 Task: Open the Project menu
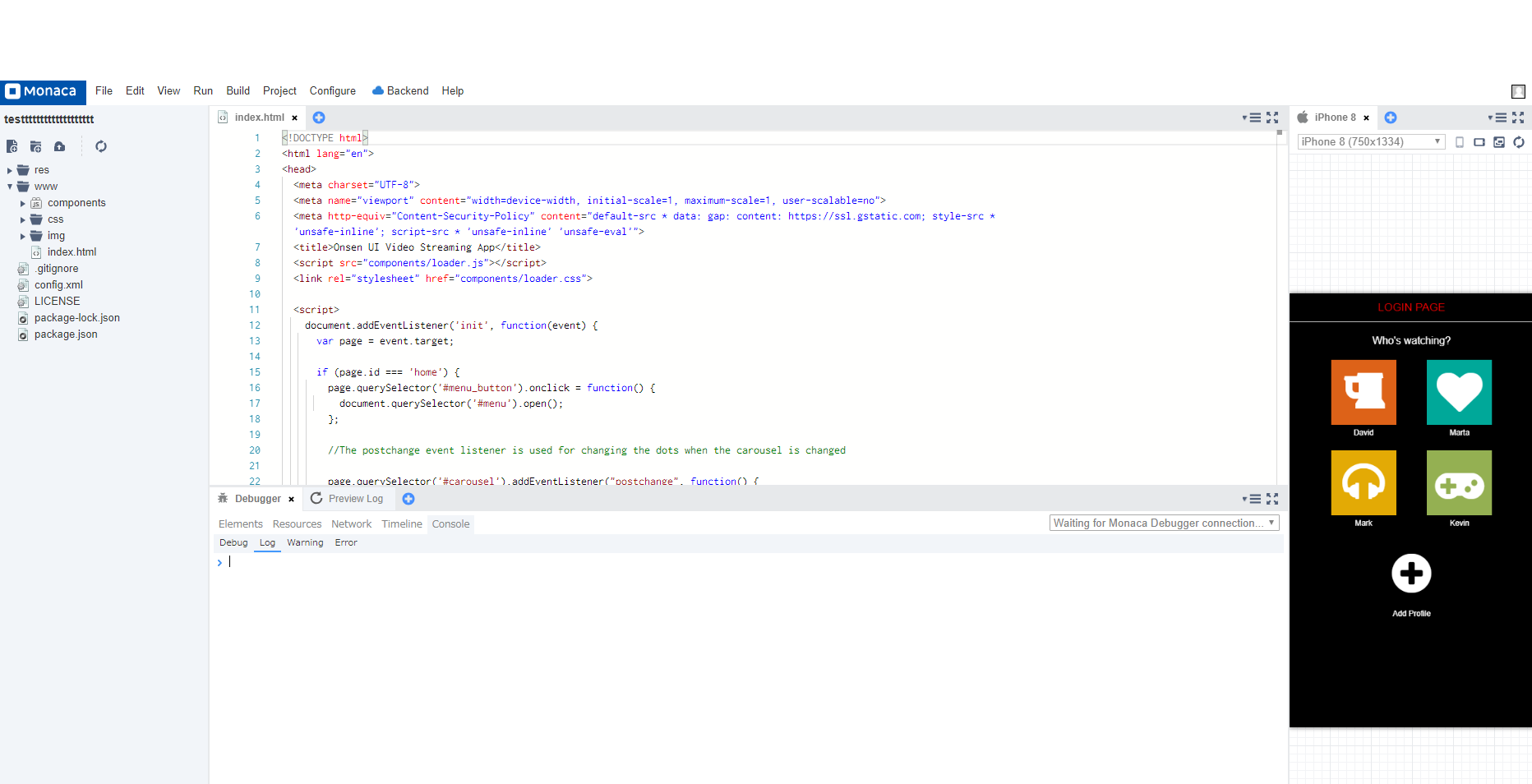[x=279, y=91]
